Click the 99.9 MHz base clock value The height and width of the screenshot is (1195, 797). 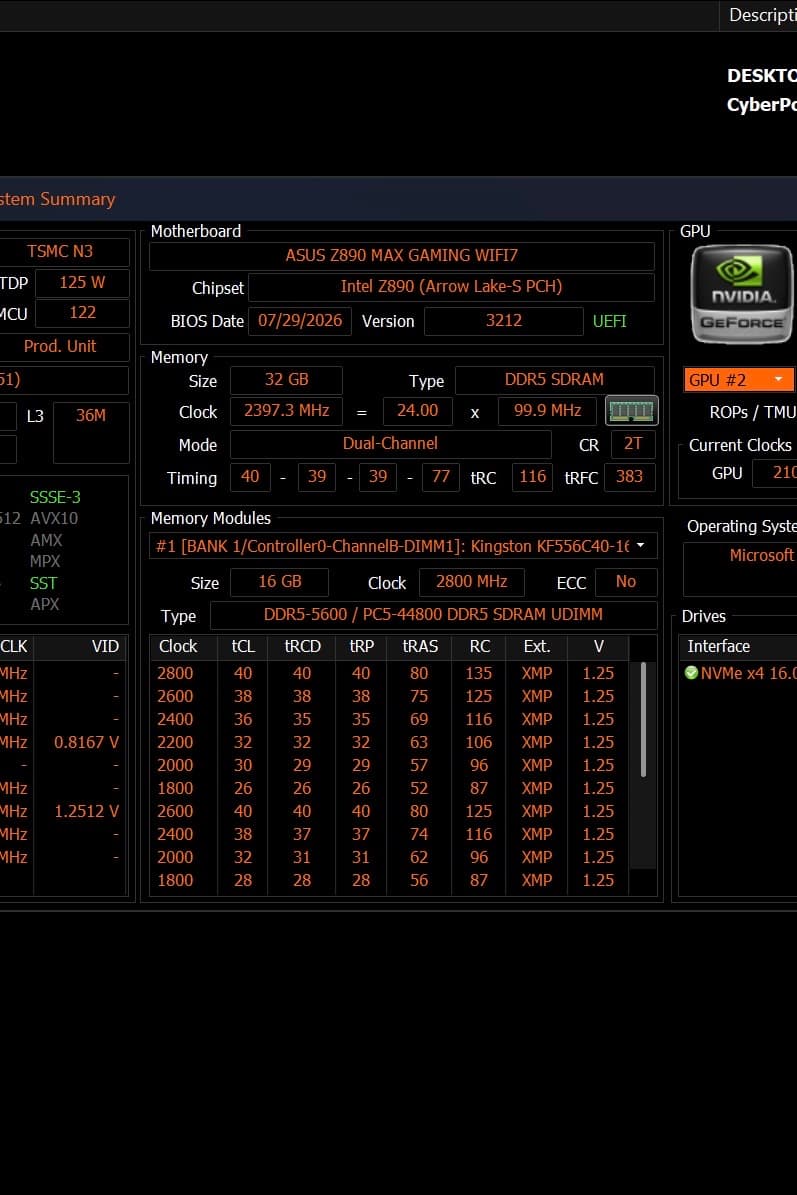click(x=548, y=411)
